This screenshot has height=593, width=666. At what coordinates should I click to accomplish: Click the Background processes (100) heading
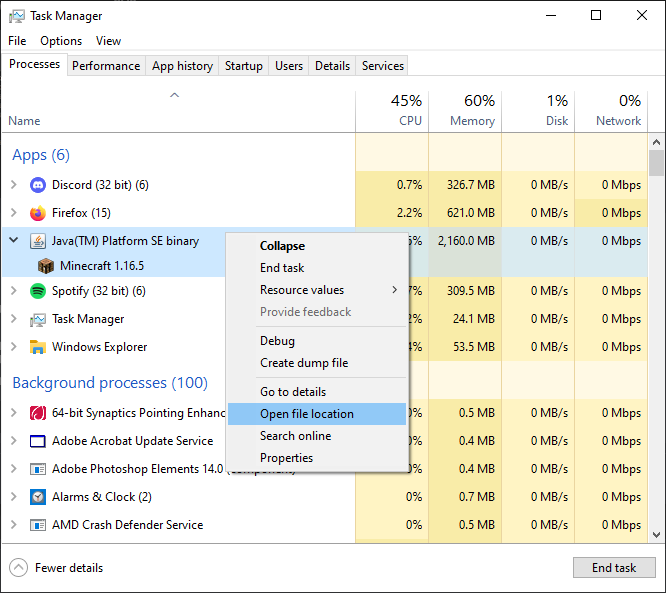click(x=110, y=383)
